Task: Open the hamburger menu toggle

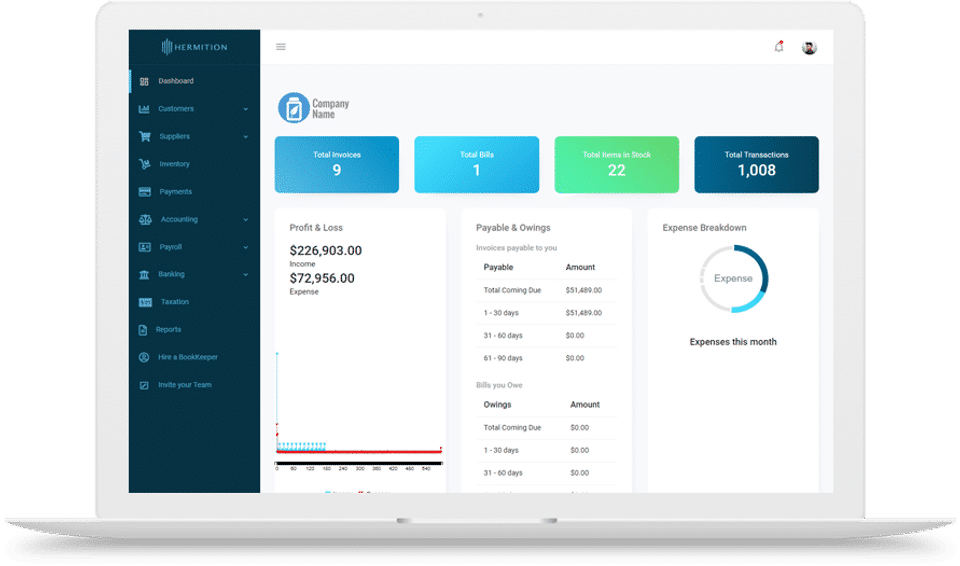Action: point(280,47)
